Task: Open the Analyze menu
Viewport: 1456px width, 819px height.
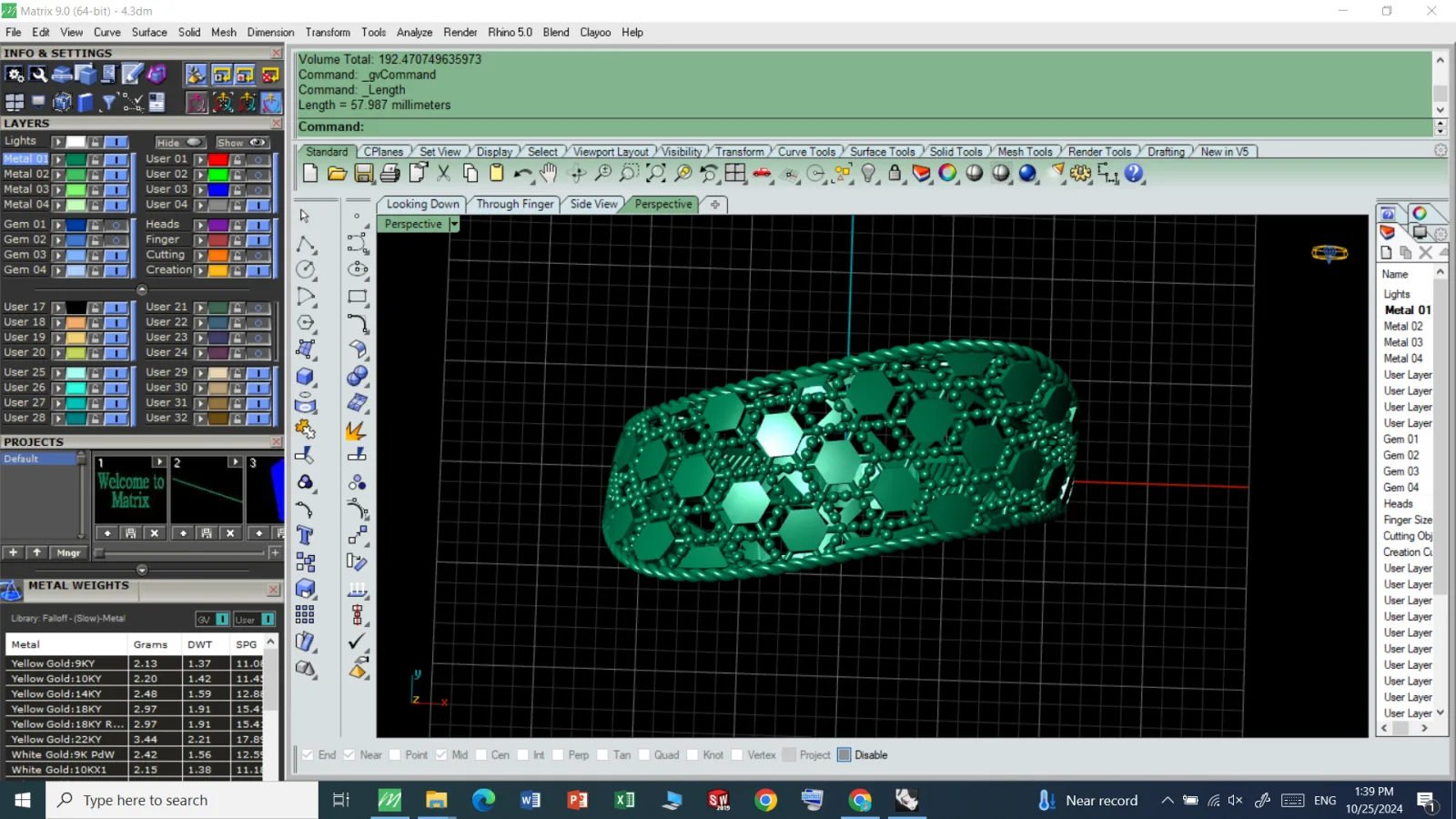Action: [x=414, y=32]
